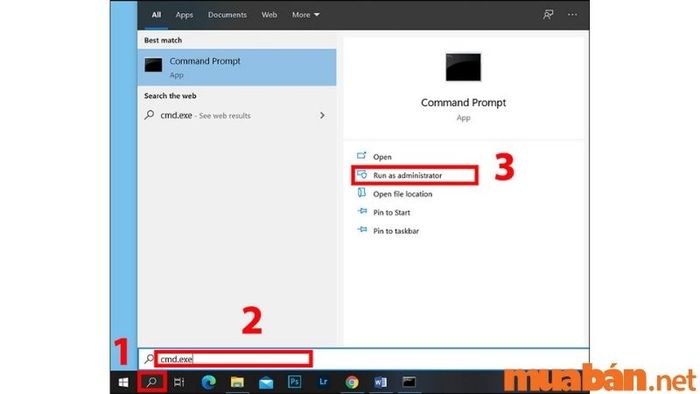Screen dimensions: 700x394
Task: Expand the cmd.exe web results chevron
Action: (322, 116)
